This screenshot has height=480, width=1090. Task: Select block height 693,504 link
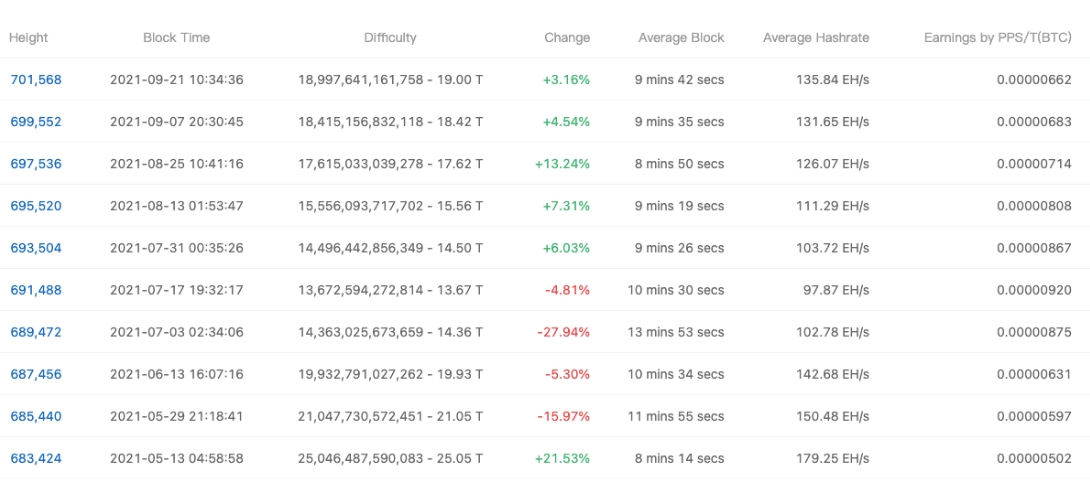click(36, 248)
